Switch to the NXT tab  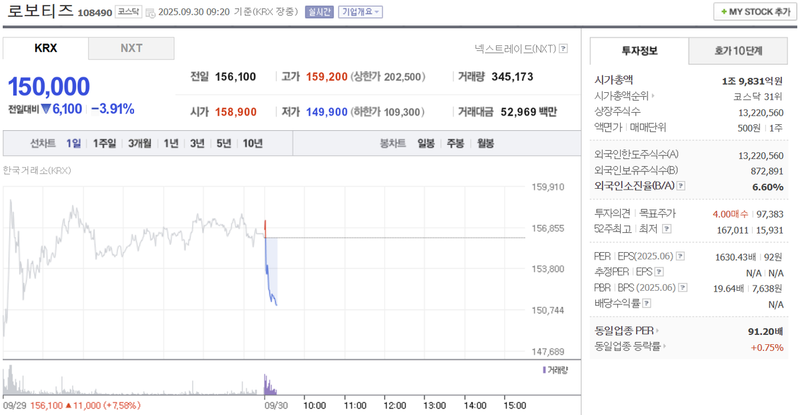tap(131, 48)
